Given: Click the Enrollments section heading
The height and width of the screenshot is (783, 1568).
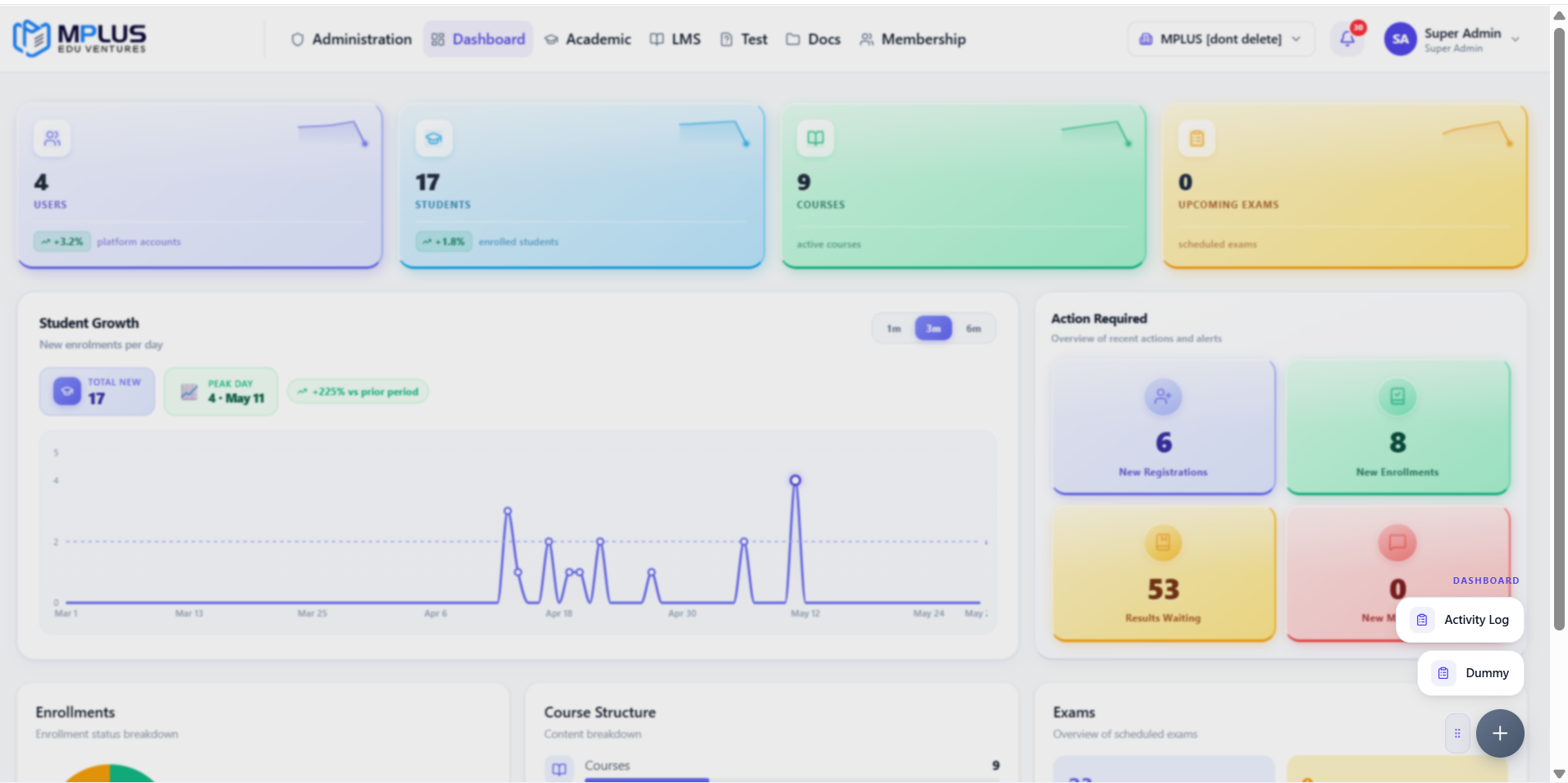Looking at the screenshot, I should pos(75,712).
